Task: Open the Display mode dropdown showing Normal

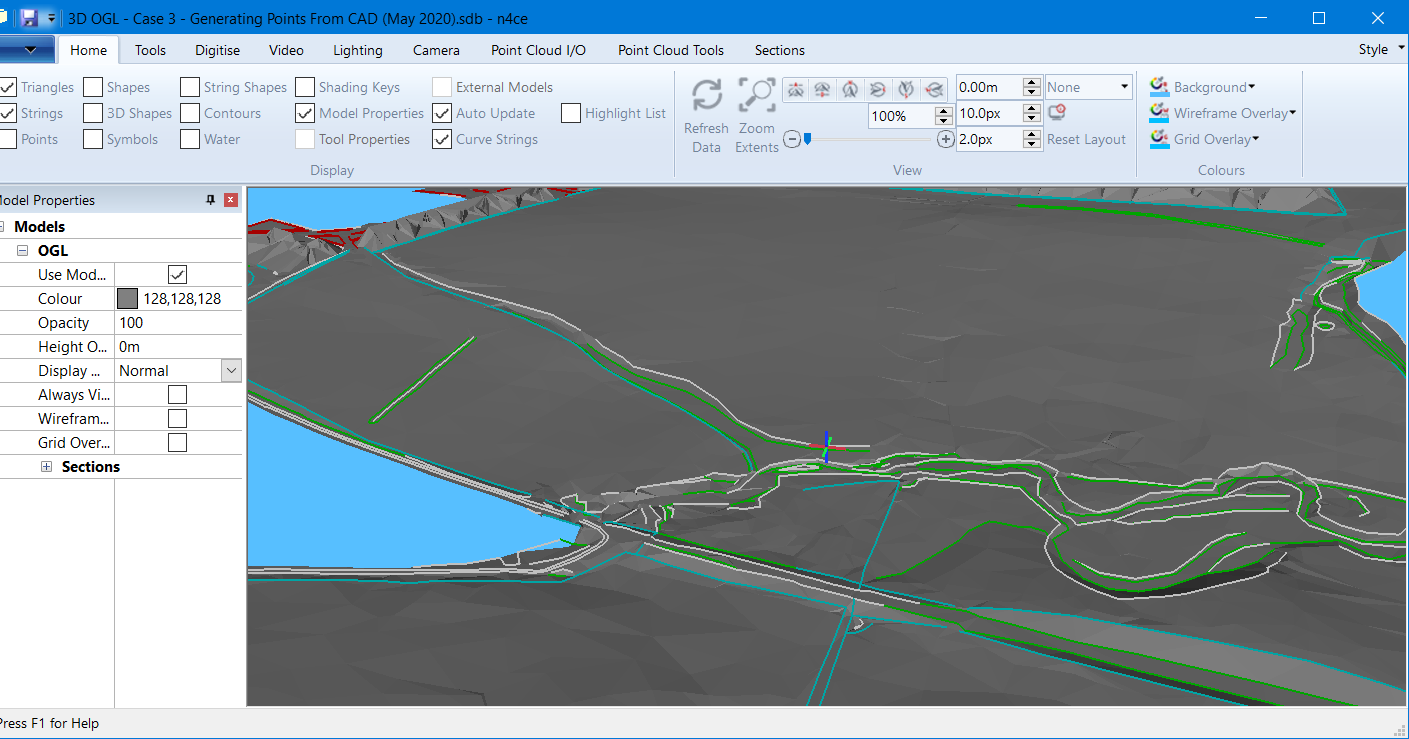Action: (231, 370)
